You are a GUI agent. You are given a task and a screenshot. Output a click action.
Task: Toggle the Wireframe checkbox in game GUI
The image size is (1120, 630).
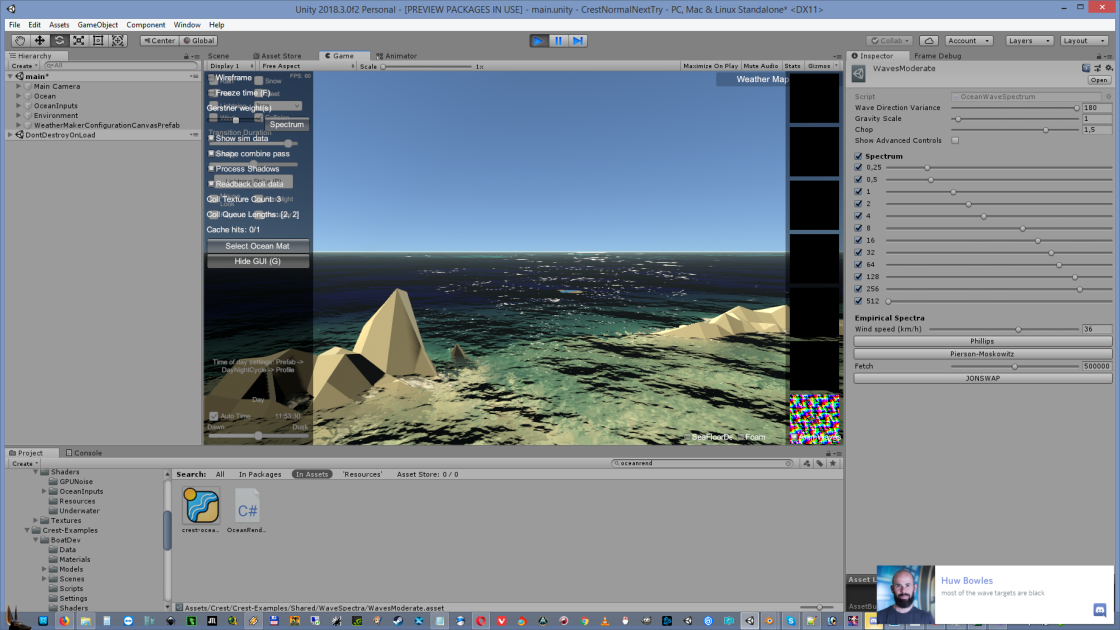211,78
